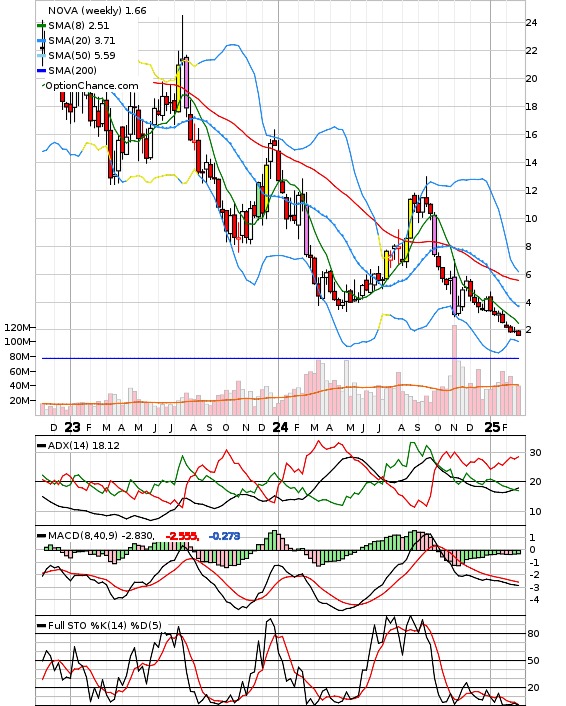This screenshot has height=706, width=566.
Task: Click the SMA(20) 3.71 legend label
Action: pos(82,41)
